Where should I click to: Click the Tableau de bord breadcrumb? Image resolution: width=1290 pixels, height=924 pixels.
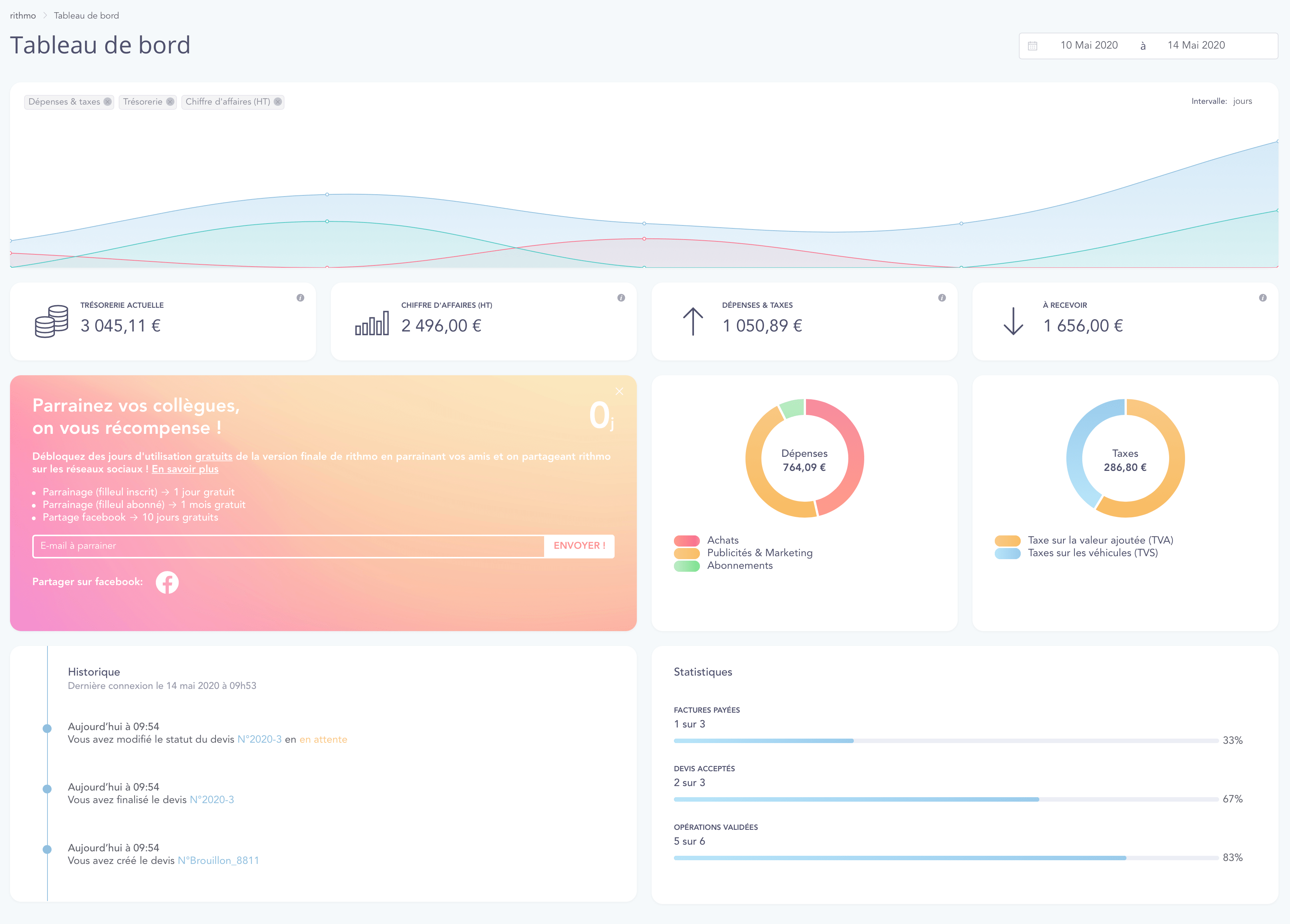coord(86,15)
